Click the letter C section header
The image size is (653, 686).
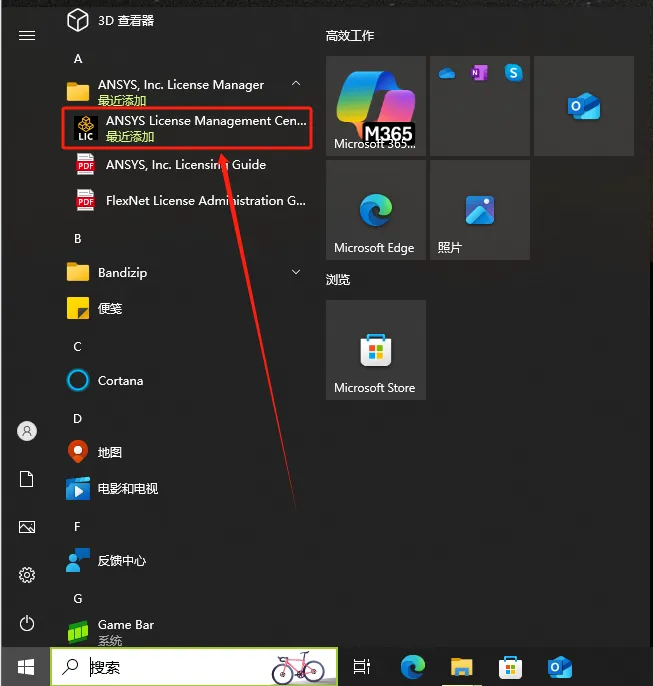(x=77, y=347)
